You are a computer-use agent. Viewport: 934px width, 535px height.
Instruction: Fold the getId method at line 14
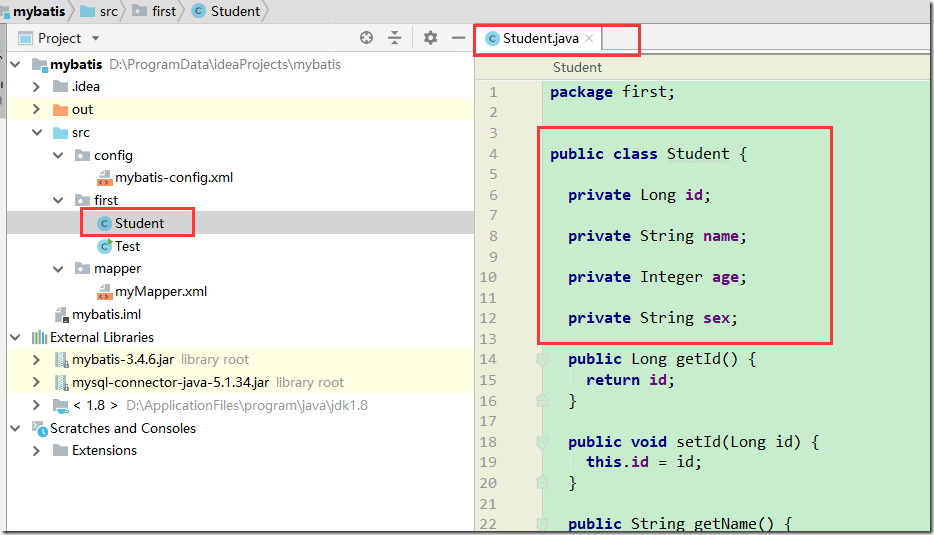click(542, 359)
